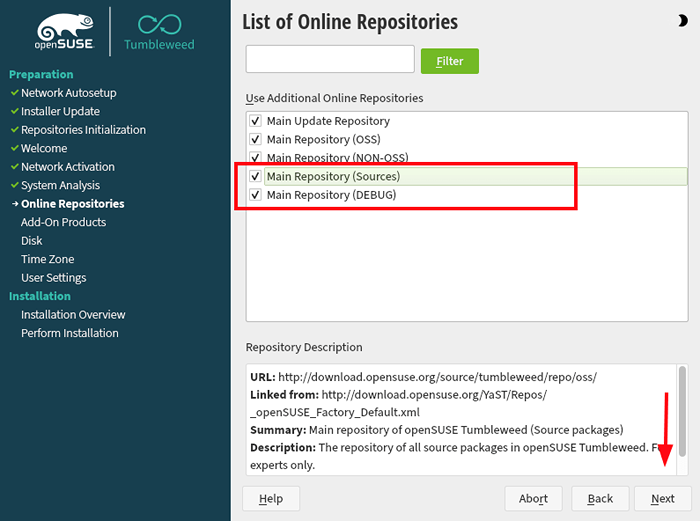Viewport: 700px width, 521px height.
Task: Click the openSUSE chameleon logo
Action: pos(65,31)
